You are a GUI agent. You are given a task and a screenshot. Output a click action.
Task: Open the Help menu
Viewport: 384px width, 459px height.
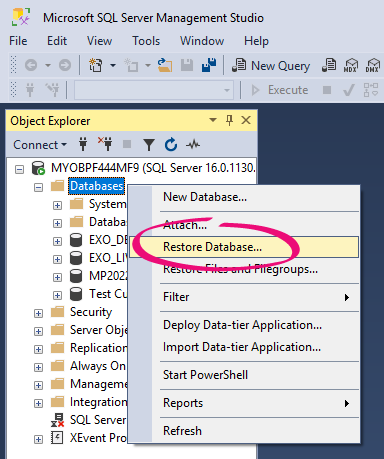pos(256,41)
